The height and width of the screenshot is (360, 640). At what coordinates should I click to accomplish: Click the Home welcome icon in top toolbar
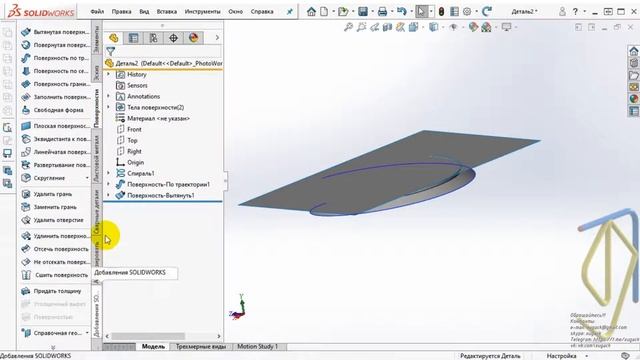point(311,11)
